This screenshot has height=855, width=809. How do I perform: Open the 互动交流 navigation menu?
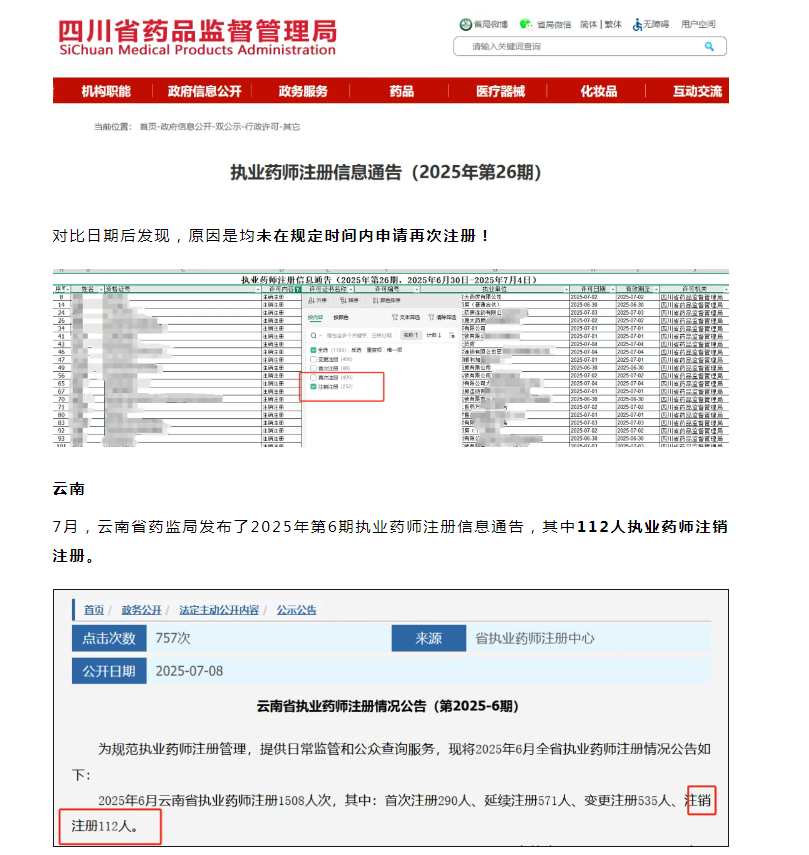[x=697, y=91]
